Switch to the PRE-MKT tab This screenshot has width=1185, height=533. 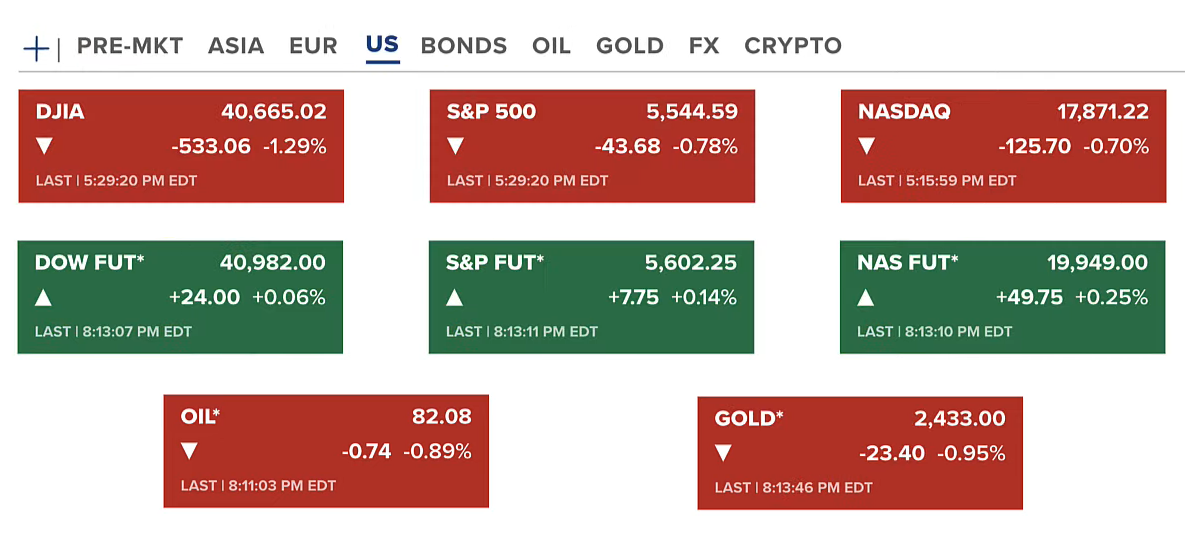pos(130,46)
